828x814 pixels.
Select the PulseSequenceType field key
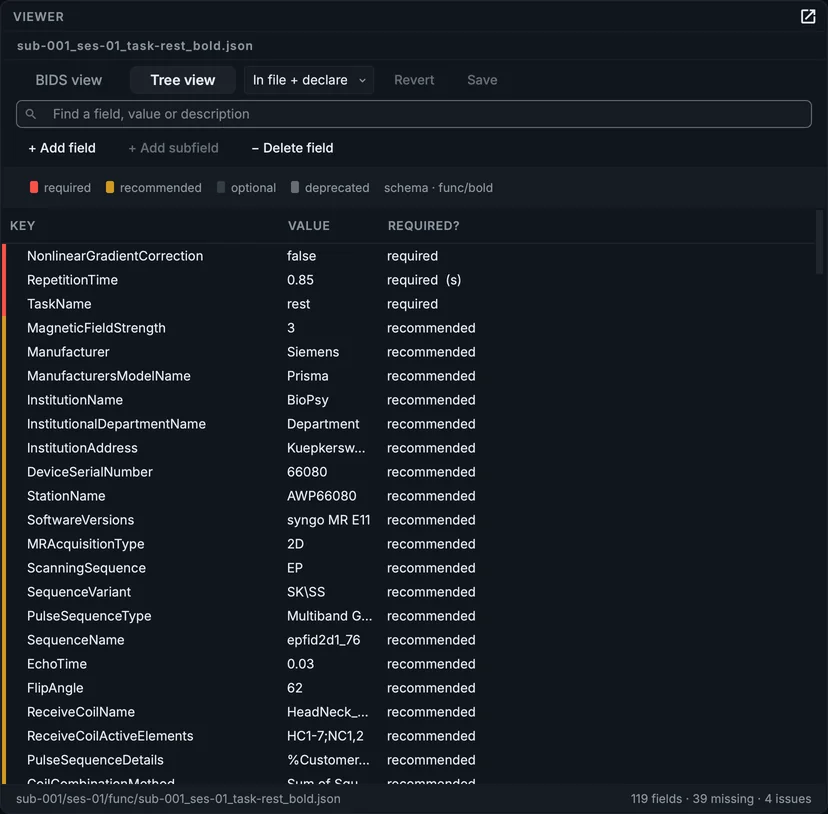89,616
